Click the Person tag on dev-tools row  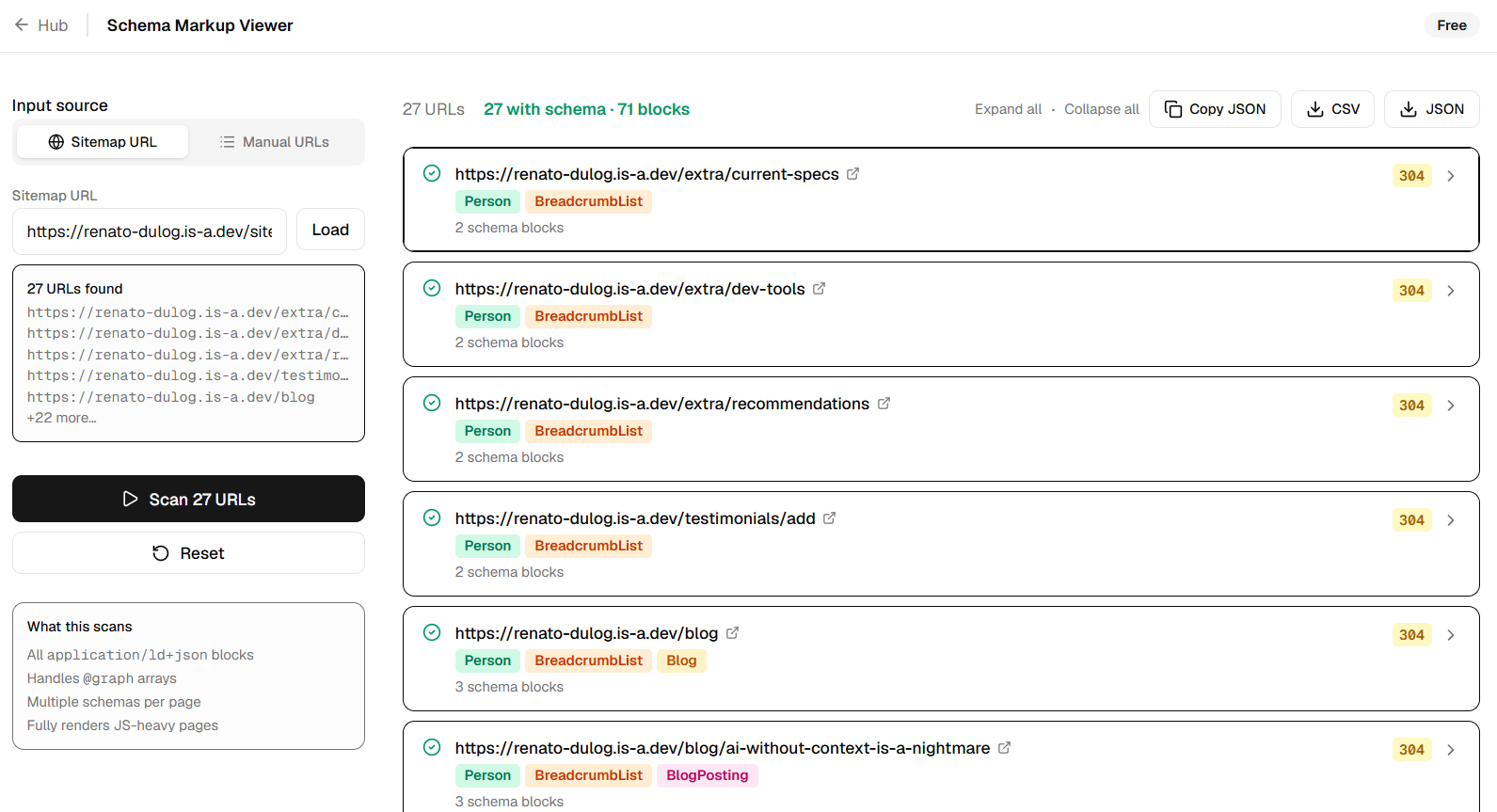(x=487, y=316)
